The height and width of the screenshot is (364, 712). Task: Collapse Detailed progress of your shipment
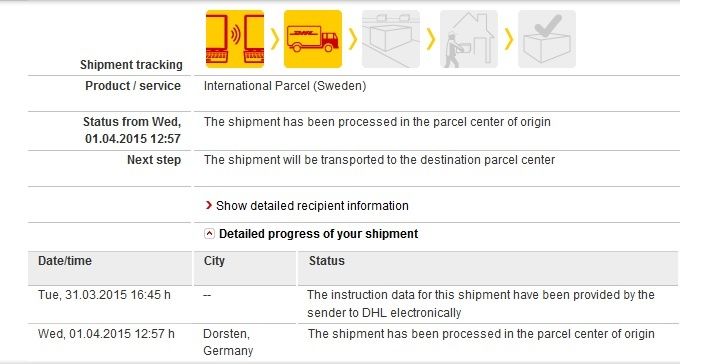coord(209,234)
